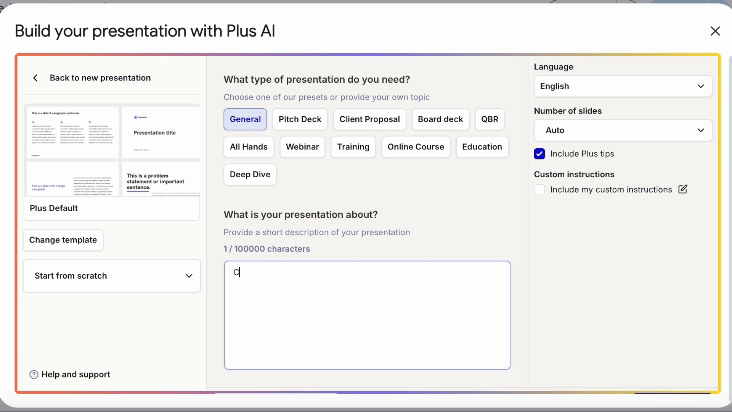Select the Online Course preset
The width and height of the screenshot is (732, 412).
415,147
